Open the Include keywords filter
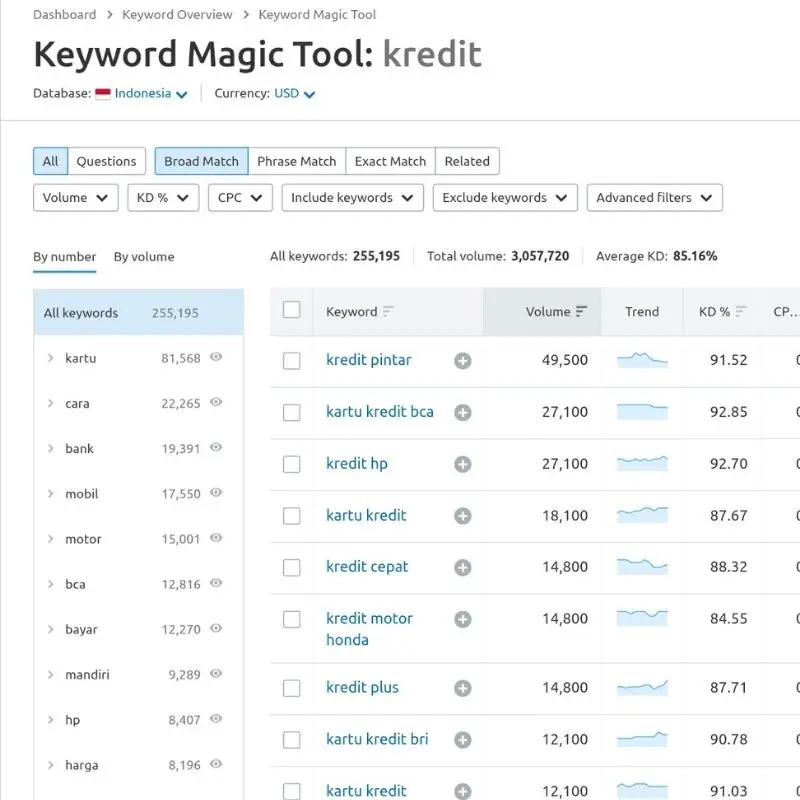 click(x=352, y=197)
